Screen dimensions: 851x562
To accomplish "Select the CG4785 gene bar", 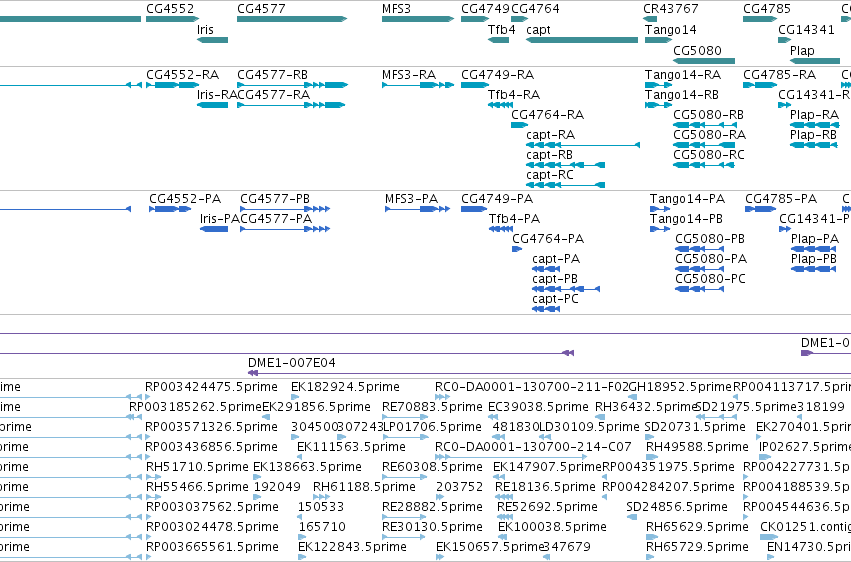I will (760, 19).
